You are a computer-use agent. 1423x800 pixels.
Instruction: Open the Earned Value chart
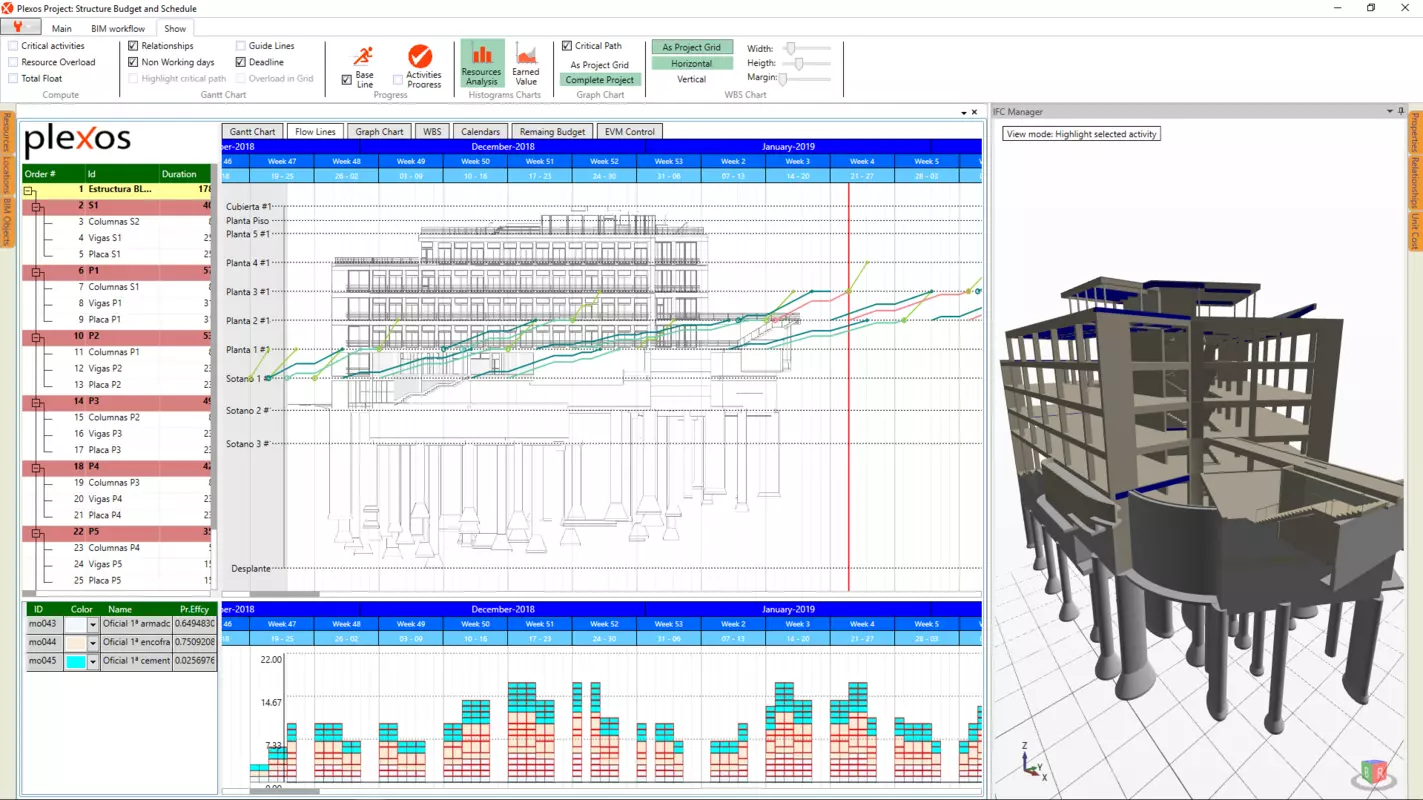click(x=526, y=64)
